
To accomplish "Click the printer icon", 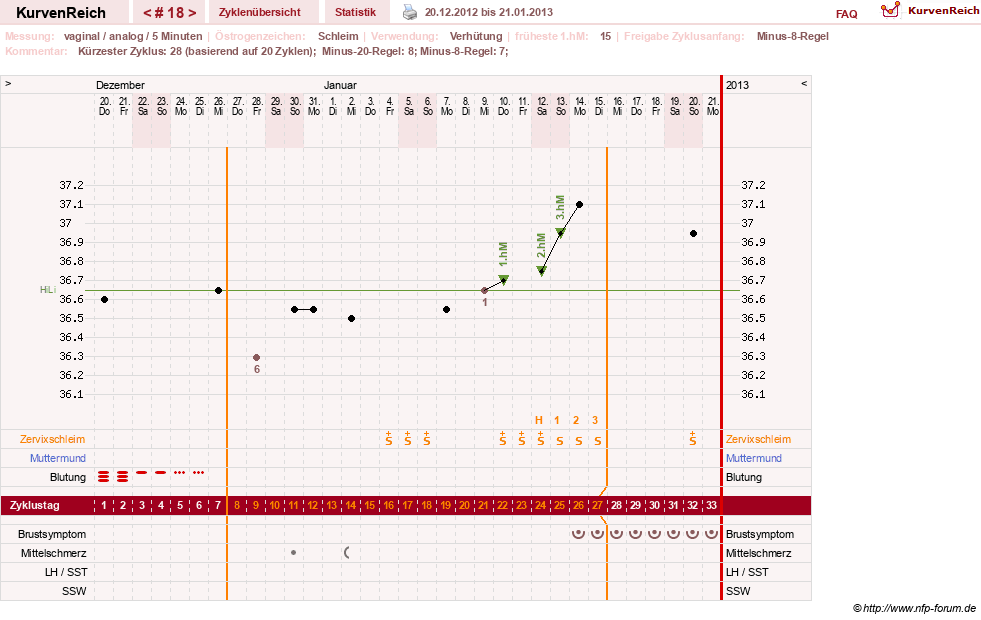I will (409, 12).
